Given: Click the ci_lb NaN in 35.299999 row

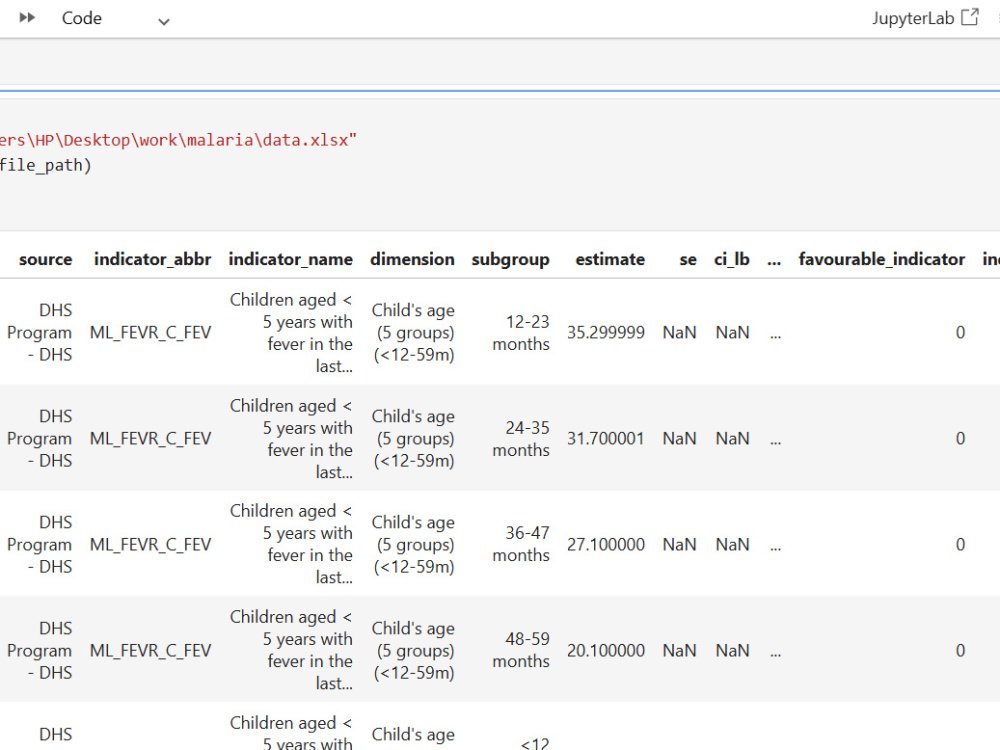Looking at the screenshot, I should tap(732, 333).
